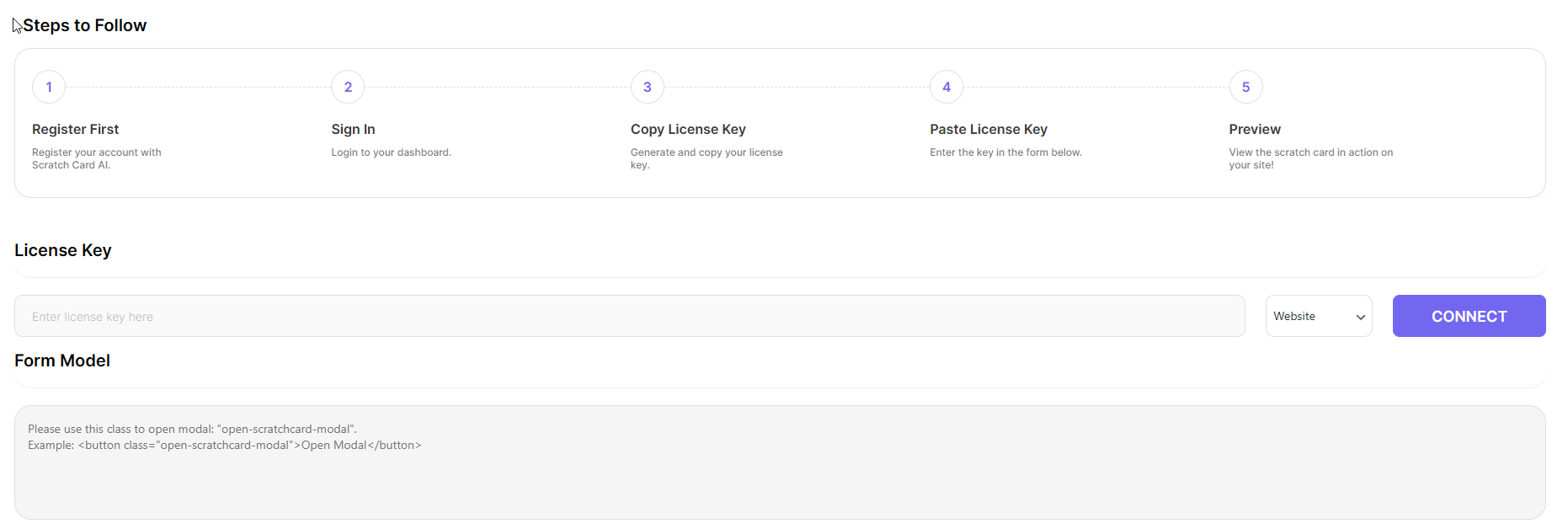
Task: Click the step 2 circle icon
Action: tap(348, 87)
